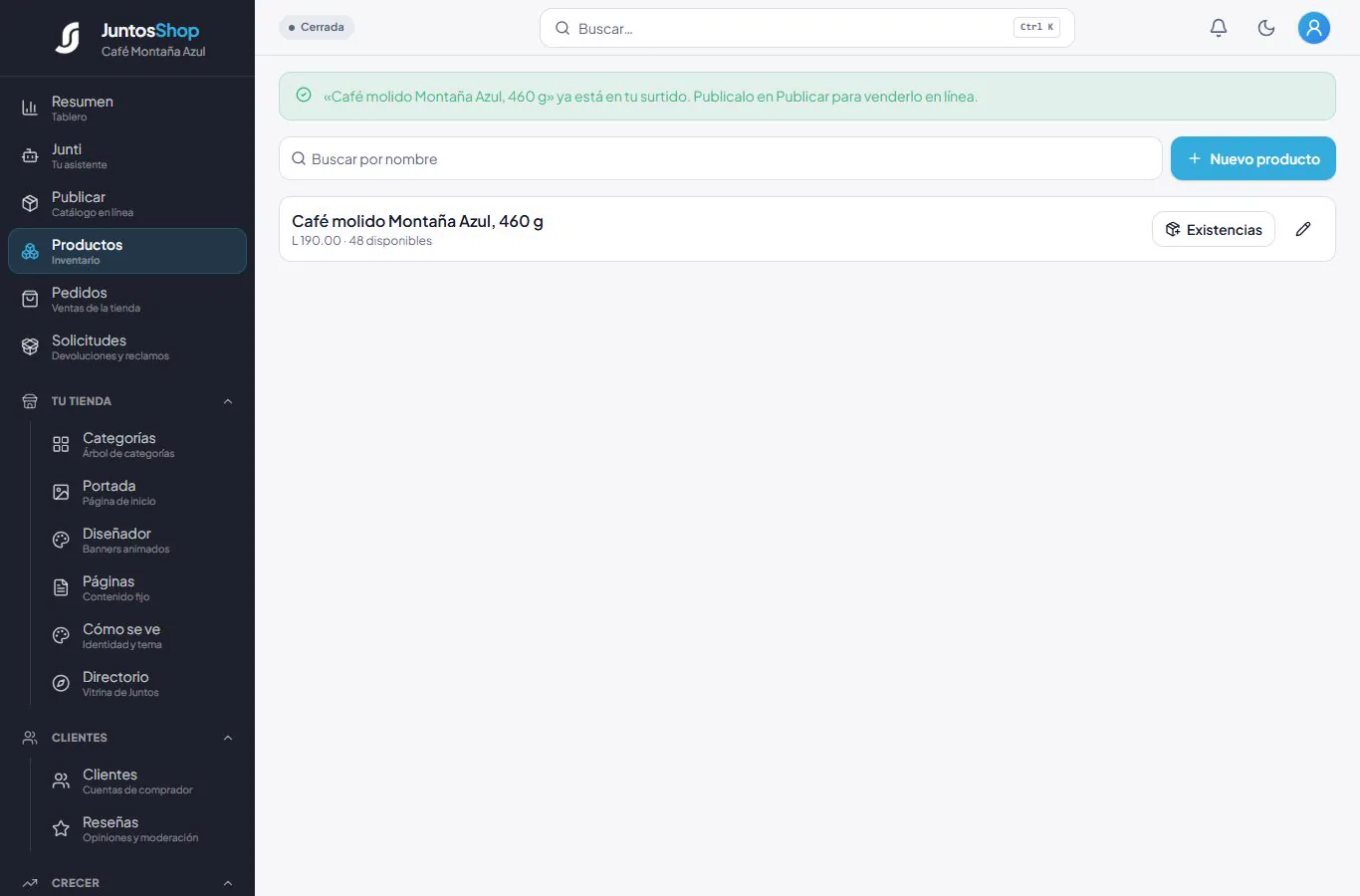1360x896 pixels.
Task: Collapse the CLIENTES section
Action: [x=127, y=738]
